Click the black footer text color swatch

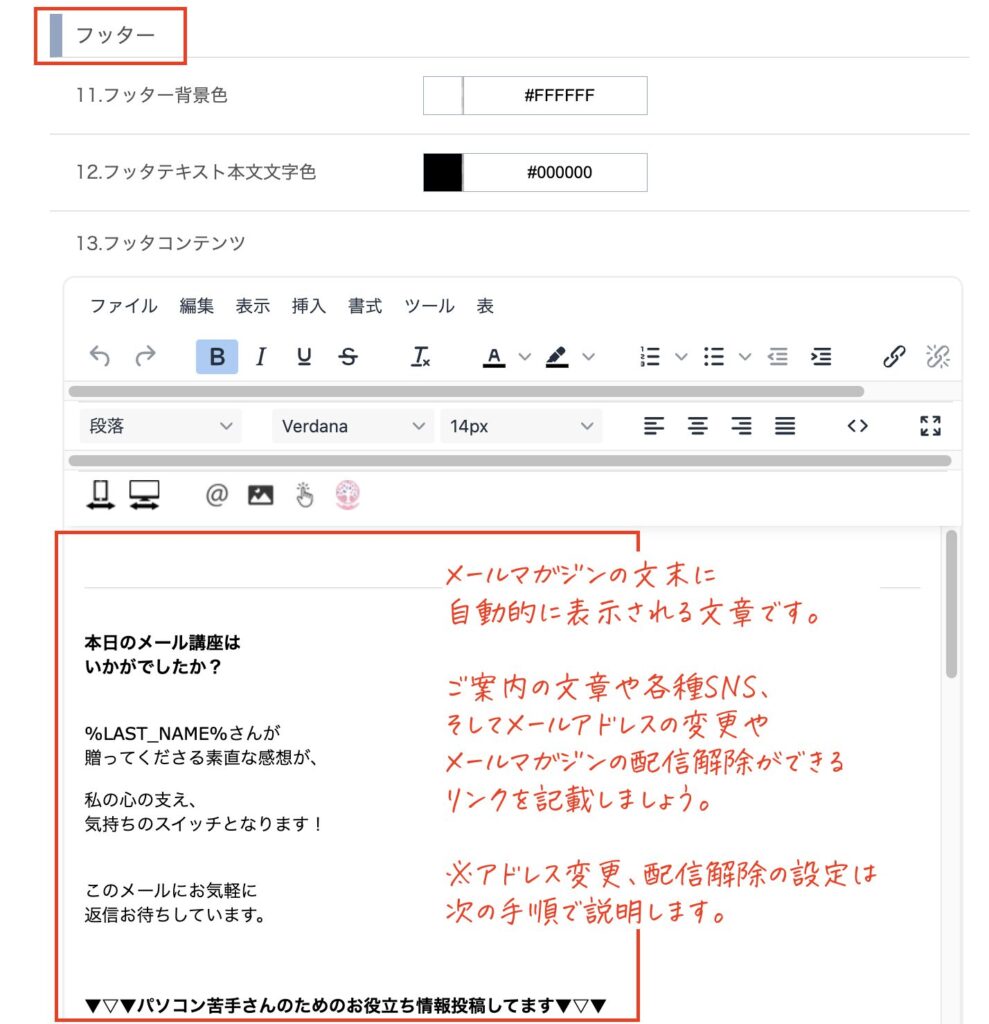click(443, 172)
